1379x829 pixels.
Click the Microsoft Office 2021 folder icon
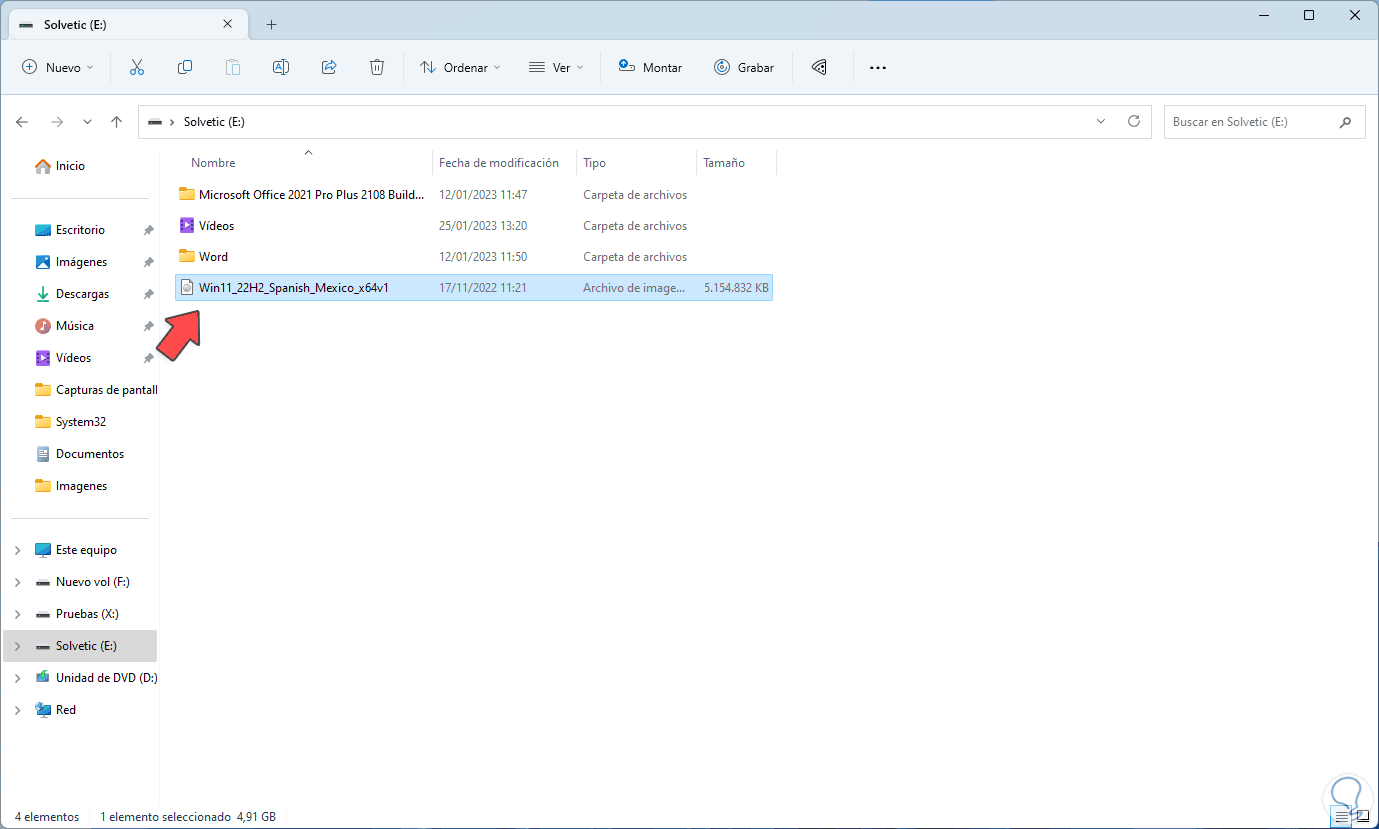point(186,194)
